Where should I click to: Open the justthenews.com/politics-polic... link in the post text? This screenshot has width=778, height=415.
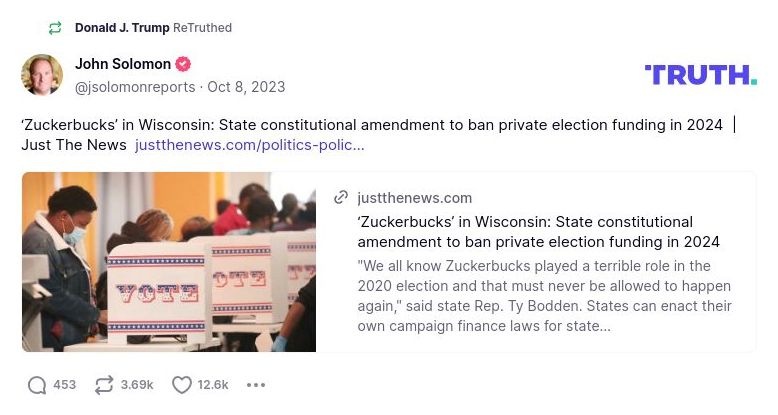click(x=249, y=145)
